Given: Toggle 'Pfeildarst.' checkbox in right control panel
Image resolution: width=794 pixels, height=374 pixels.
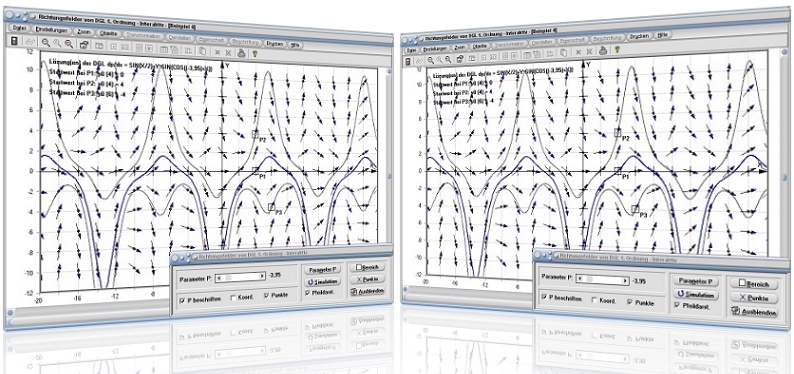Looking at the screenshot, I should click(677, 305).
